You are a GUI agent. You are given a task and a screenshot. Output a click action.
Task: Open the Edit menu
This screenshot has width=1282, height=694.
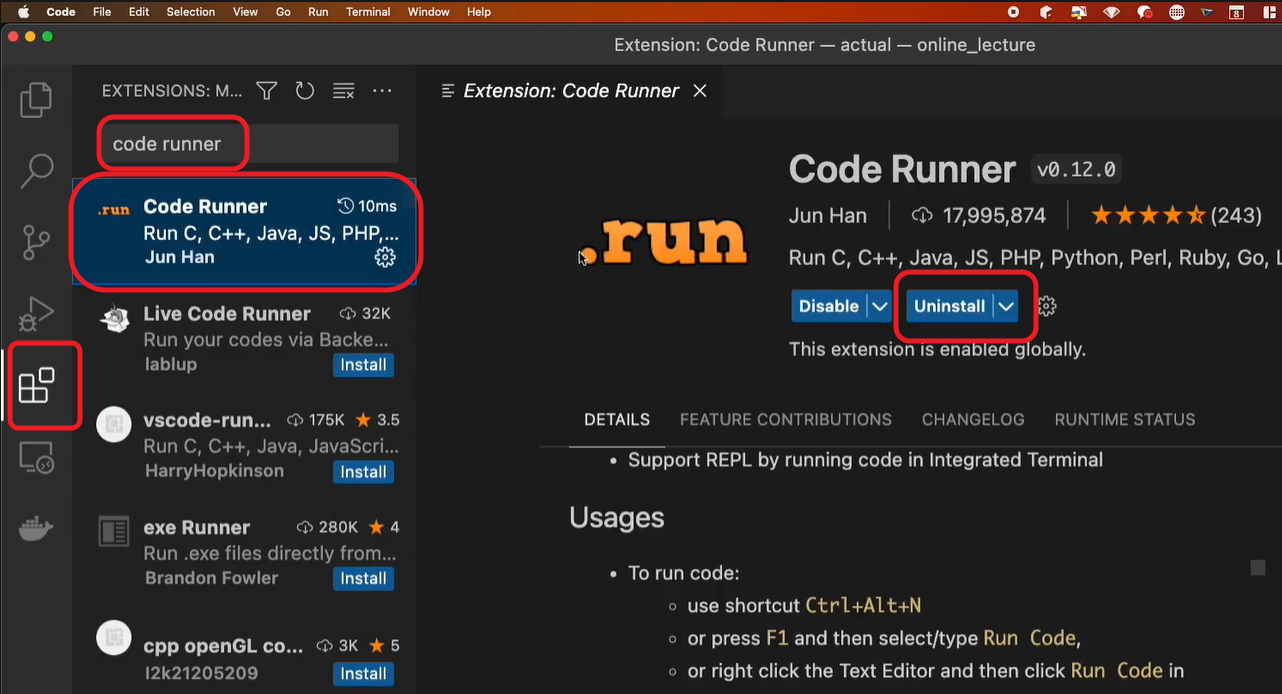(x=139, y=12)
